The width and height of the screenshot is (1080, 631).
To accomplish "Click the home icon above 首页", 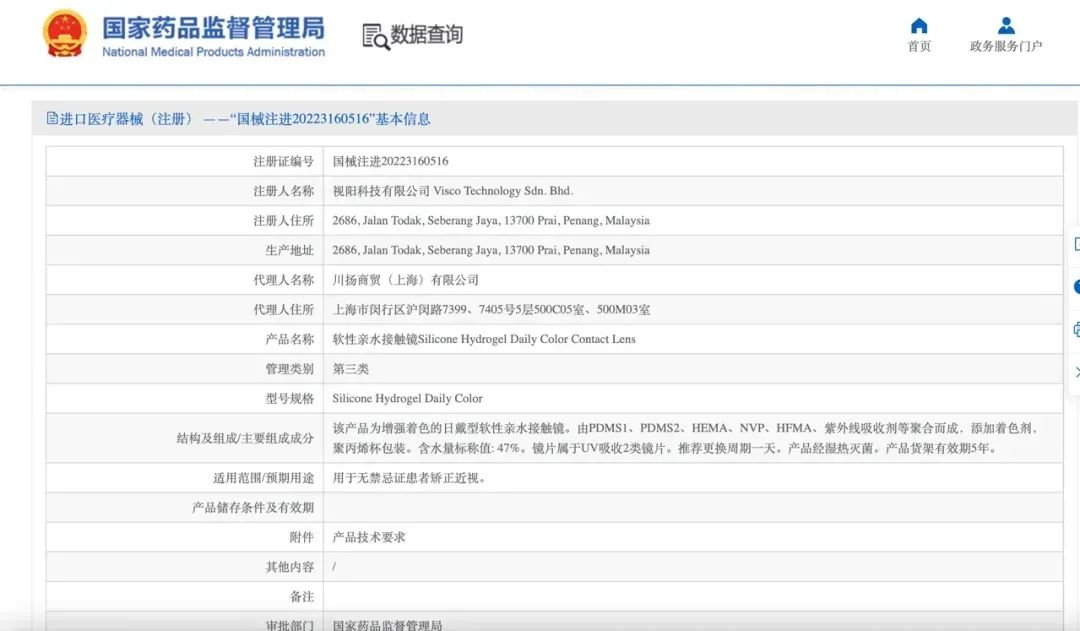I will [918, 26].
